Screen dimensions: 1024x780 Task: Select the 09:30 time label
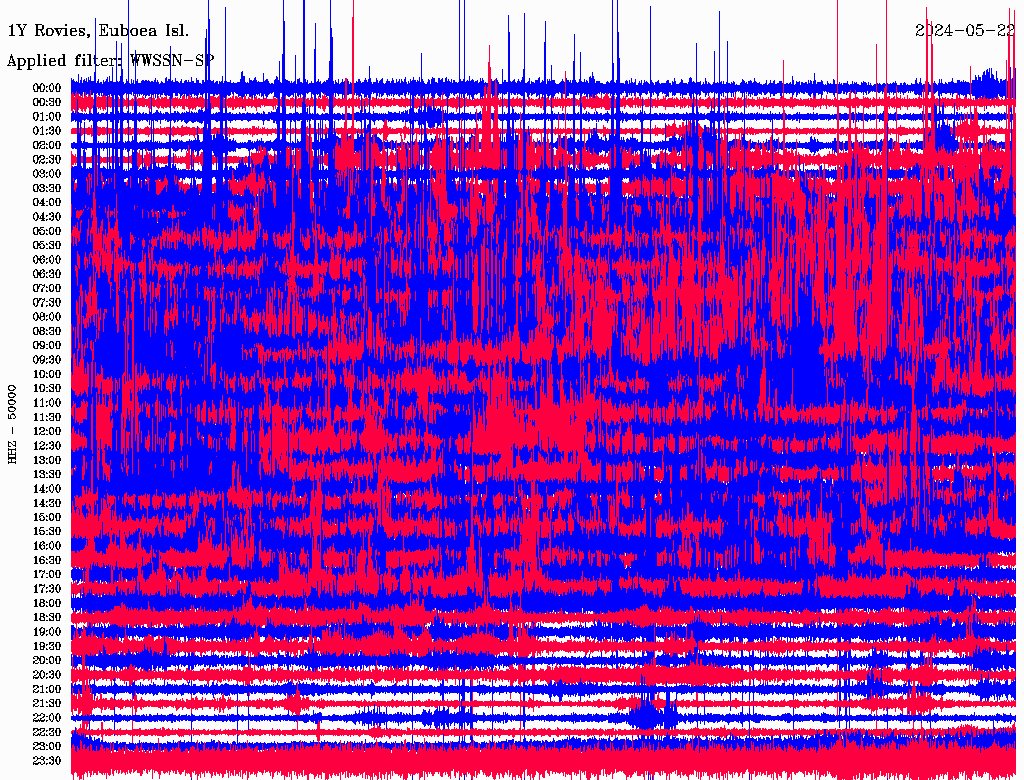[47, 360]
